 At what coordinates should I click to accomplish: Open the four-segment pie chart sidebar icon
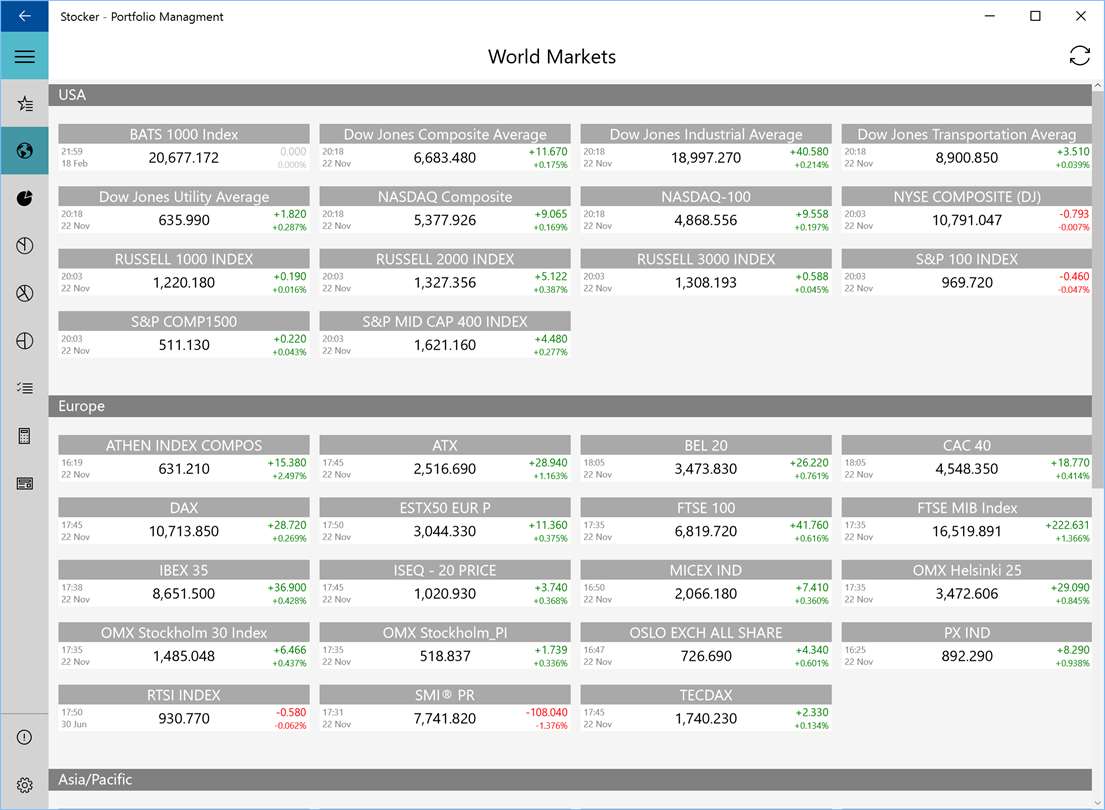point(24,340)
